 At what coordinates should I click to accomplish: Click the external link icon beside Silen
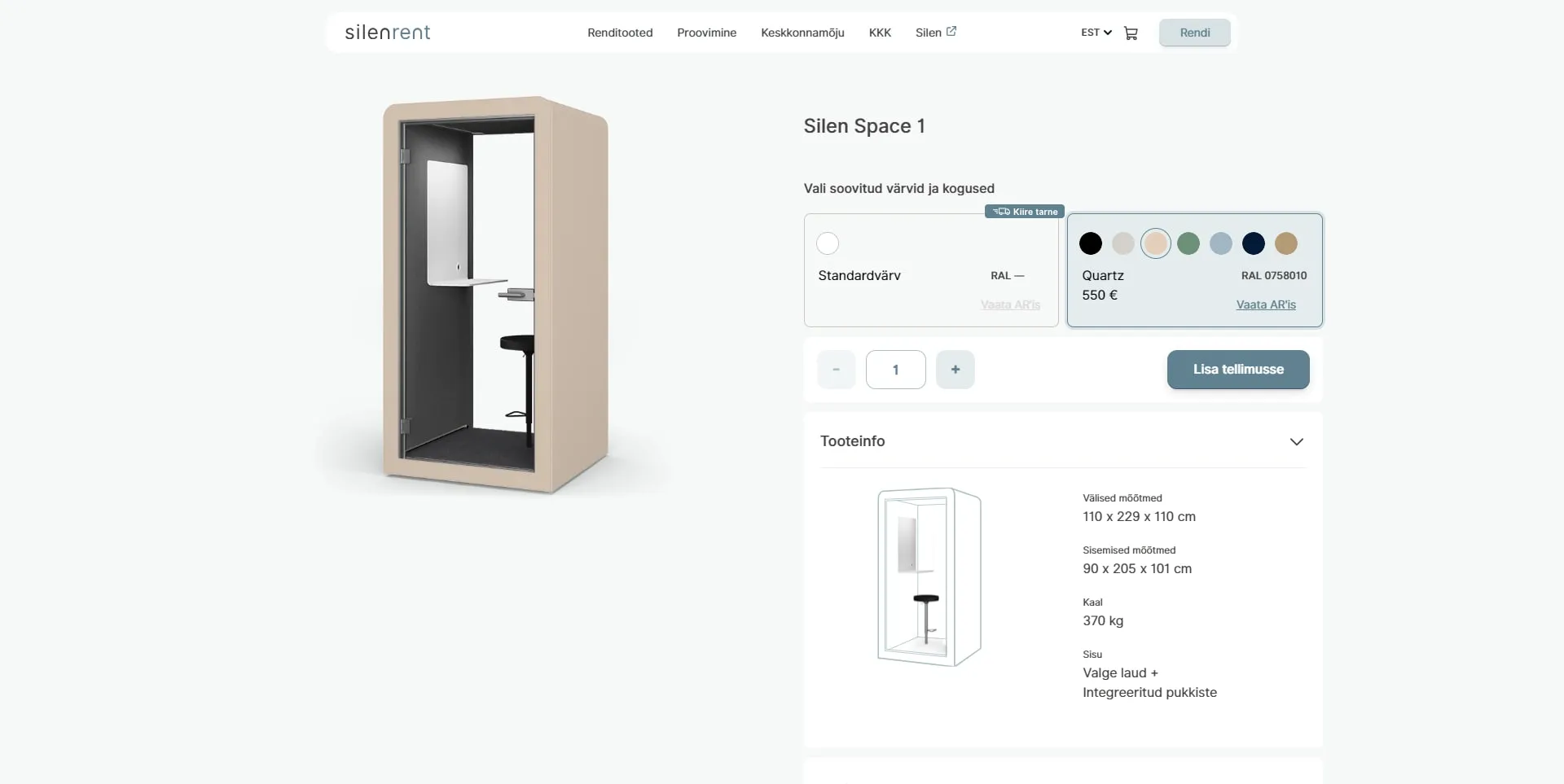[x=951, y=32]
